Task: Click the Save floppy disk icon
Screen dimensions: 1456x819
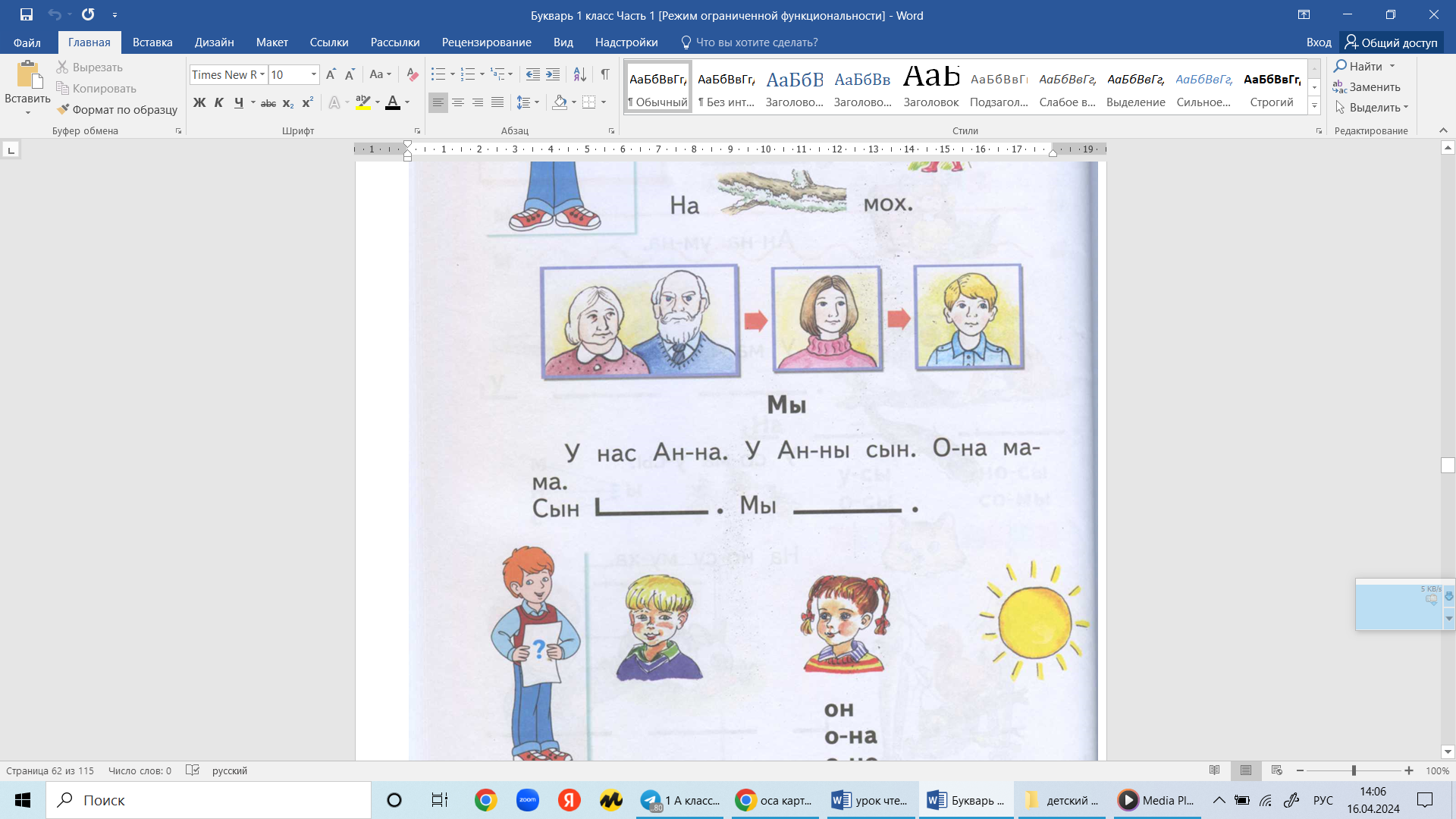Action: pos(27,14)
